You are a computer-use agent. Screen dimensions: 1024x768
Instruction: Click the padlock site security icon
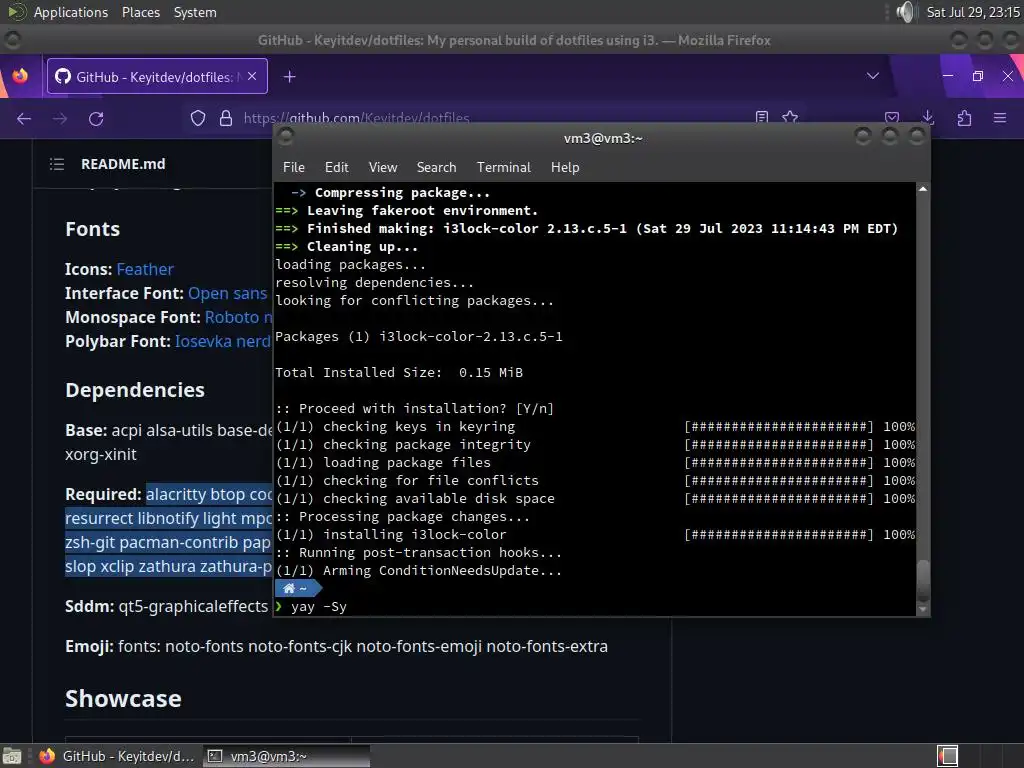(x=226, y=118)
